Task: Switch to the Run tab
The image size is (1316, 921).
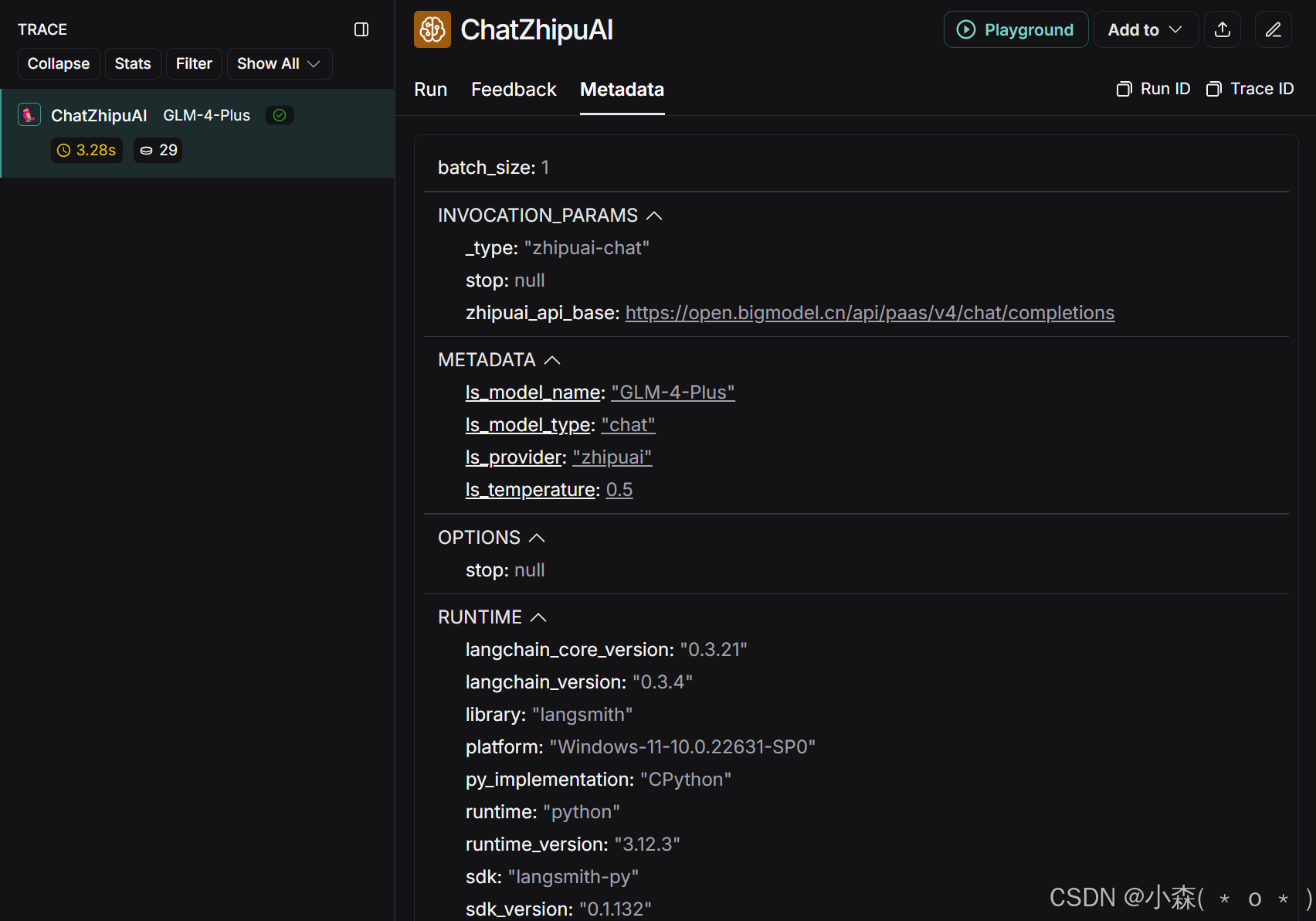Action: [430, 90]
